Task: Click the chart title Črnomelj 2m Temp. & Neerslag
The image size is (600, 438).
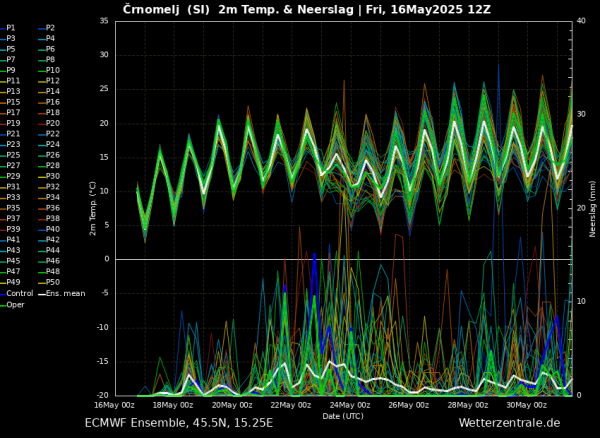Action: coord(307,9)
